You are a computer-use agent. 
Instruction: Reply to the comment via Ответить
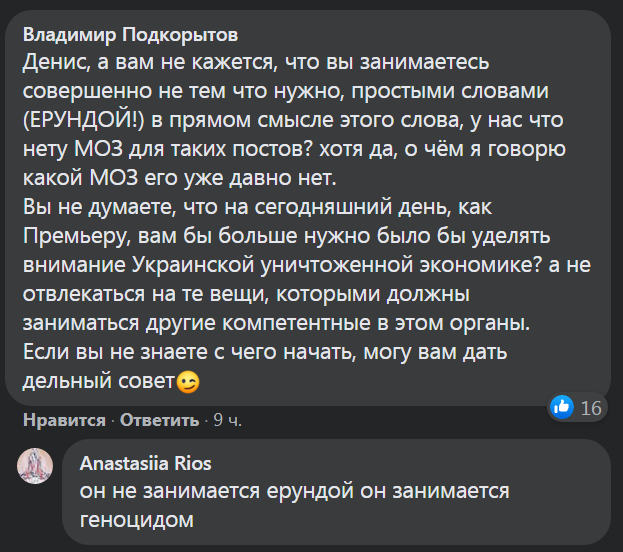(159, 420)
